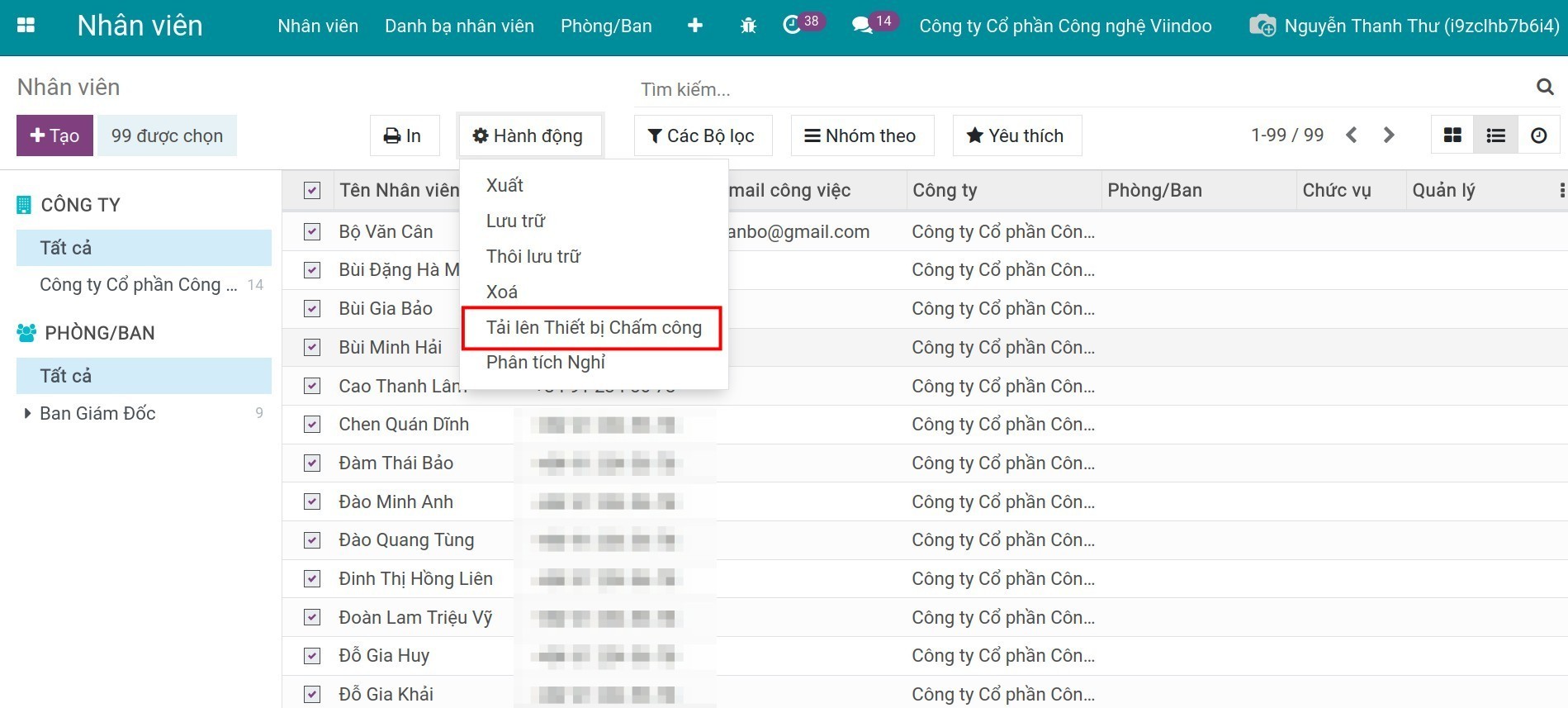Click the plus quick-create icon in navbar
Viewport: 1568px width, 708px height.
pos(695,26)
